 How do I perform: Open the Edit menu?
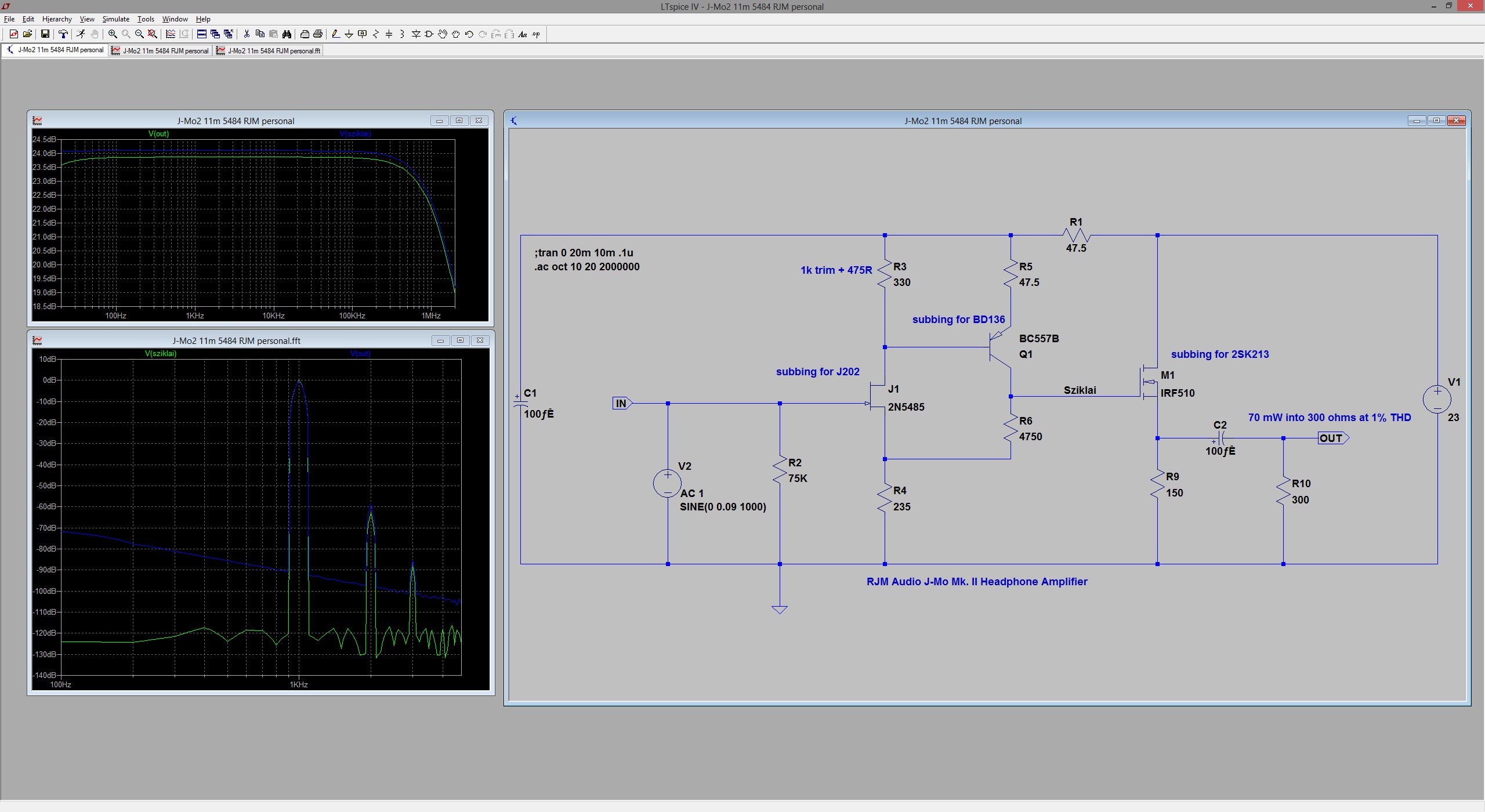pyautogui.click(x=28, y=19)
